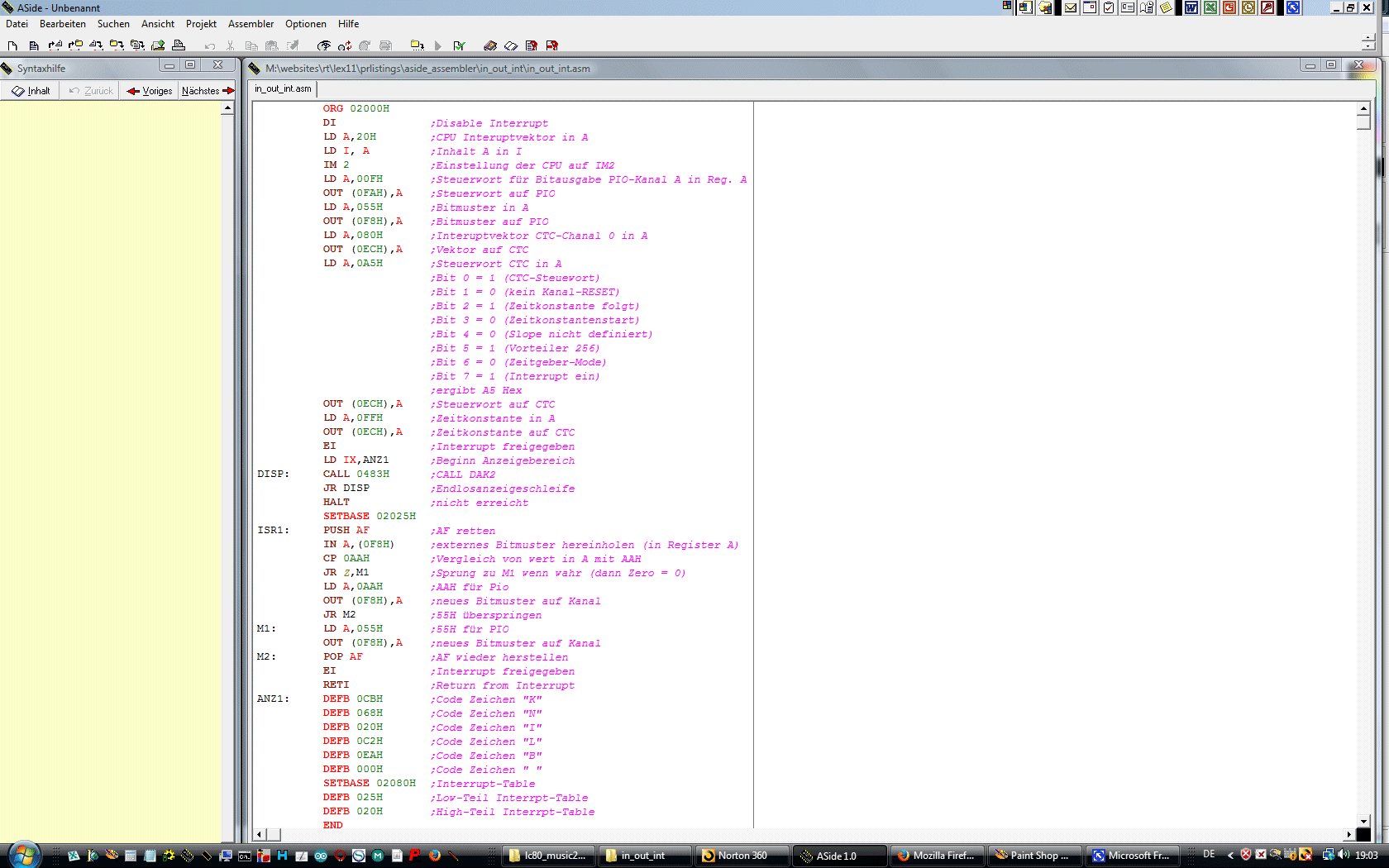Click the Nächstes button in Syntaxhilfe

[208, 91]
